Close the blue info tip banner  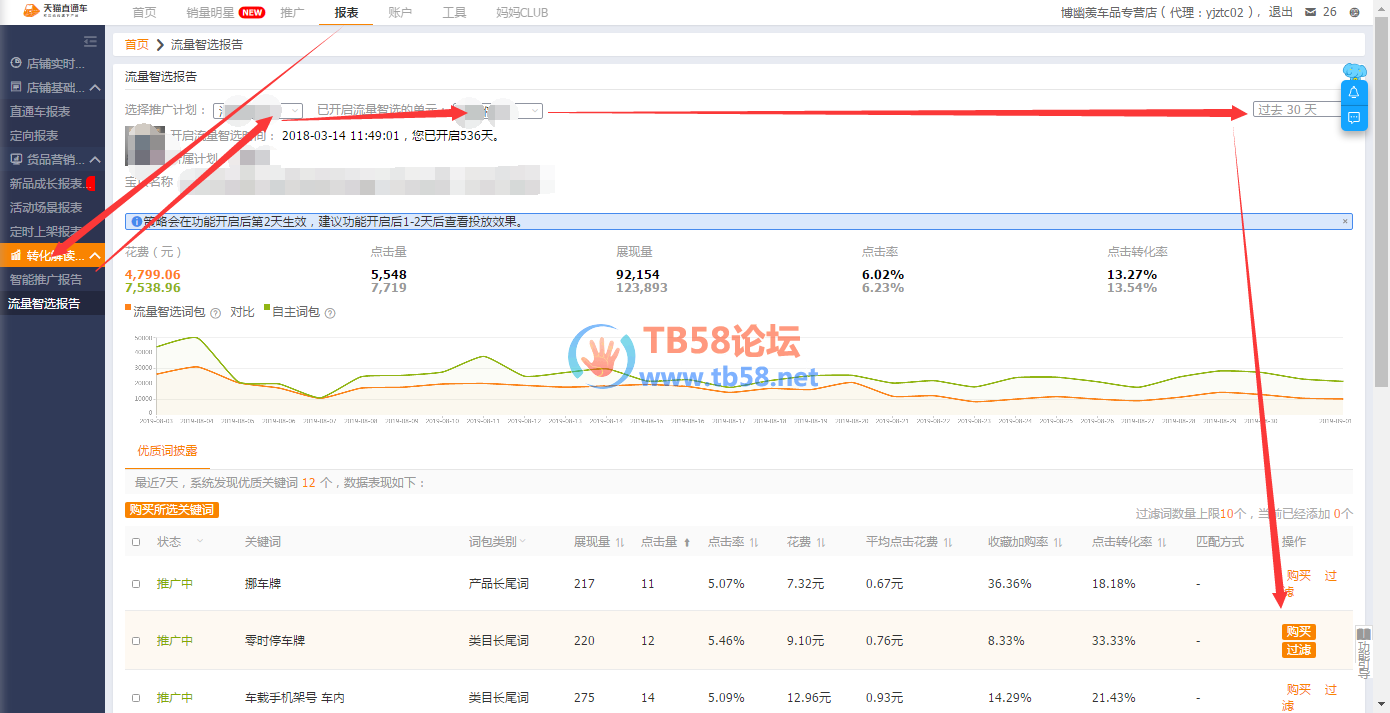tap(1344, 221)
